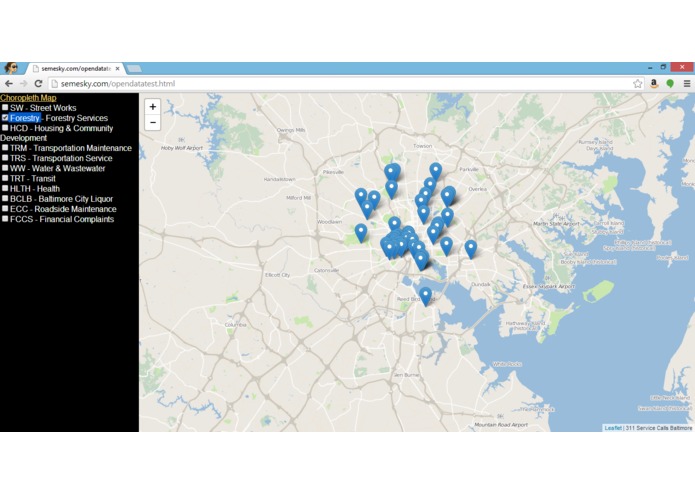Tick the TRT - Transit checkbox

pyautogui.click(x=5, y=178)
